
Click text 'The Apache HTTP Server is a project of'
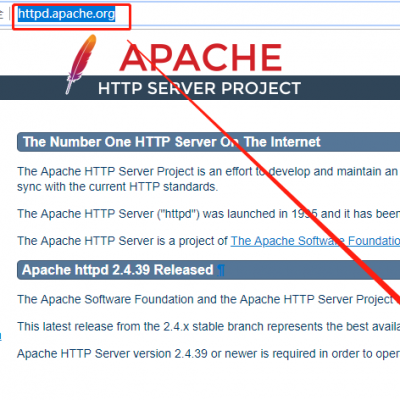point(123,241)
